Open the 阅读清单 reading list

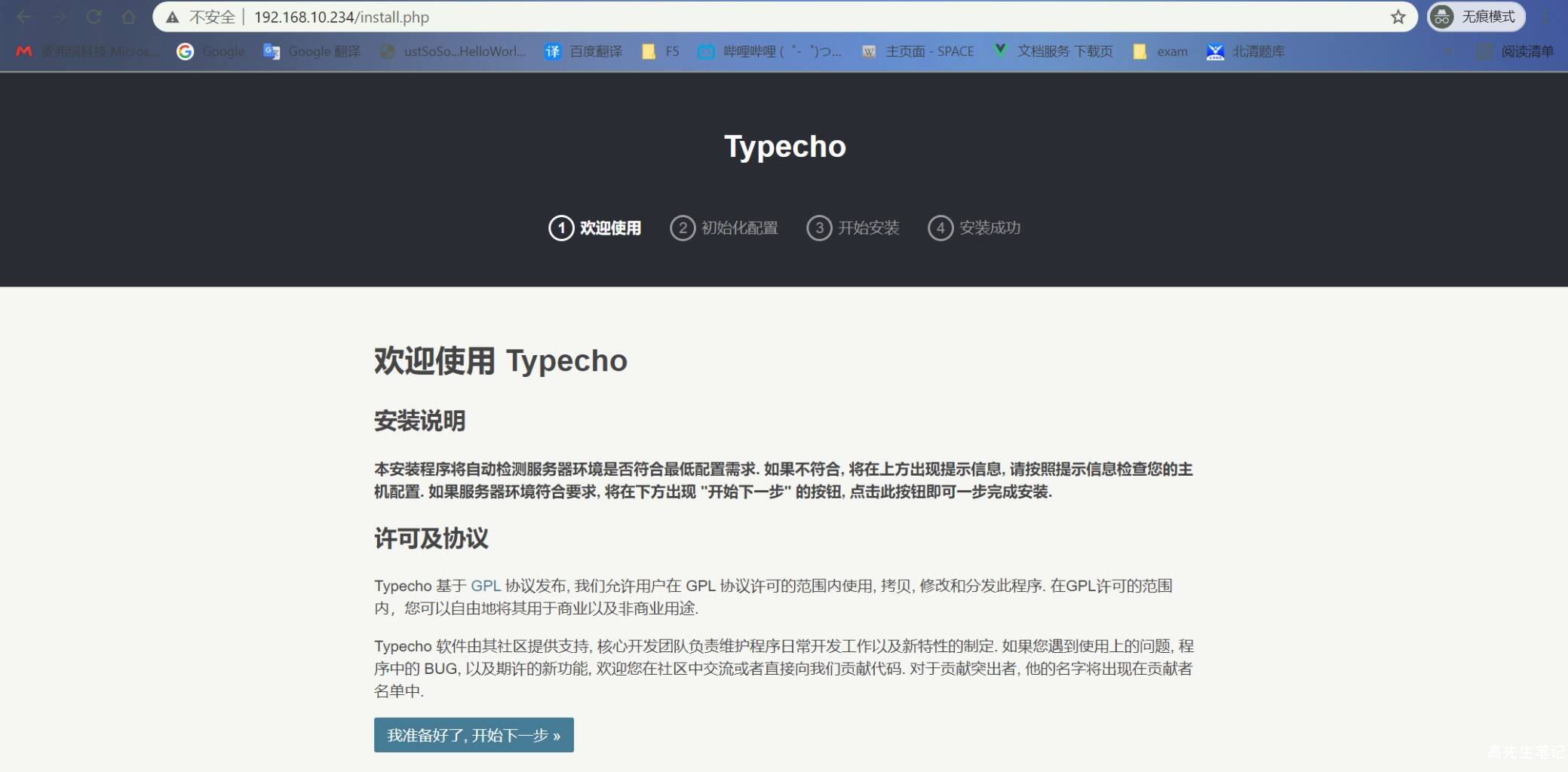tap(1514, 51)
